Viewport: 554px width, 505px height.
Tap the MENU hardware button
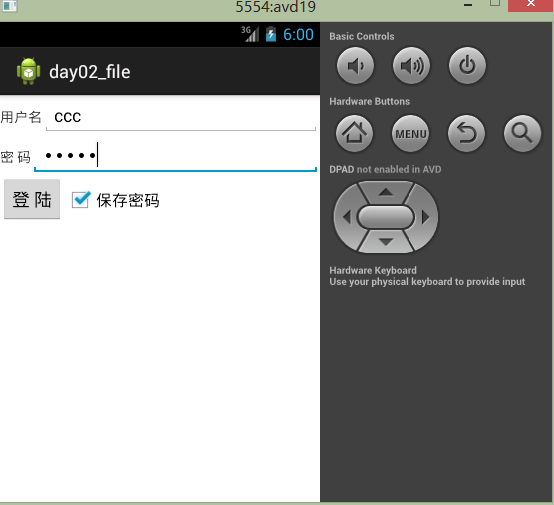pos(411,134)
